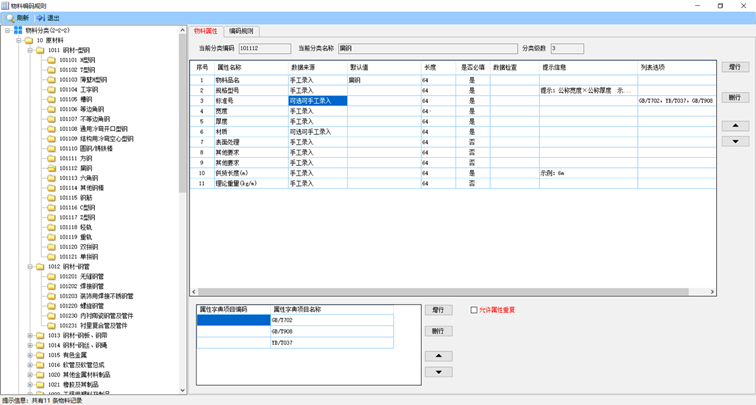Expand the 1014 node in the tree
This screenshot has height=405, width=756.
click(x=30, y=345)
